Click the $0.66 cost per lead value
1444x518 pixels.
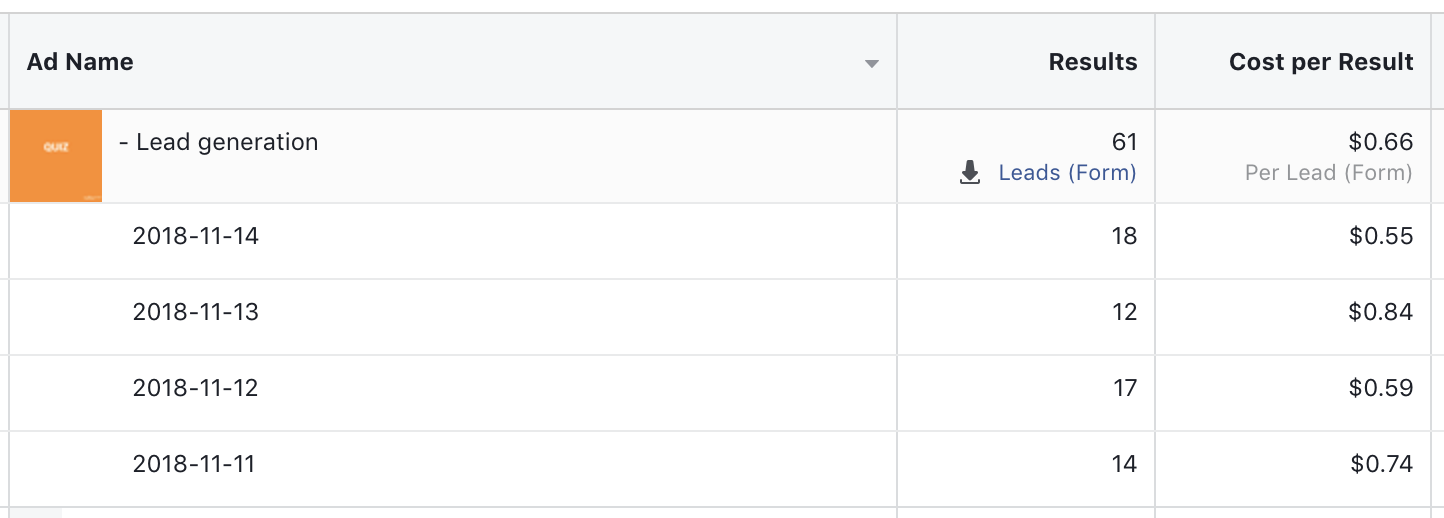[1381, 142]
